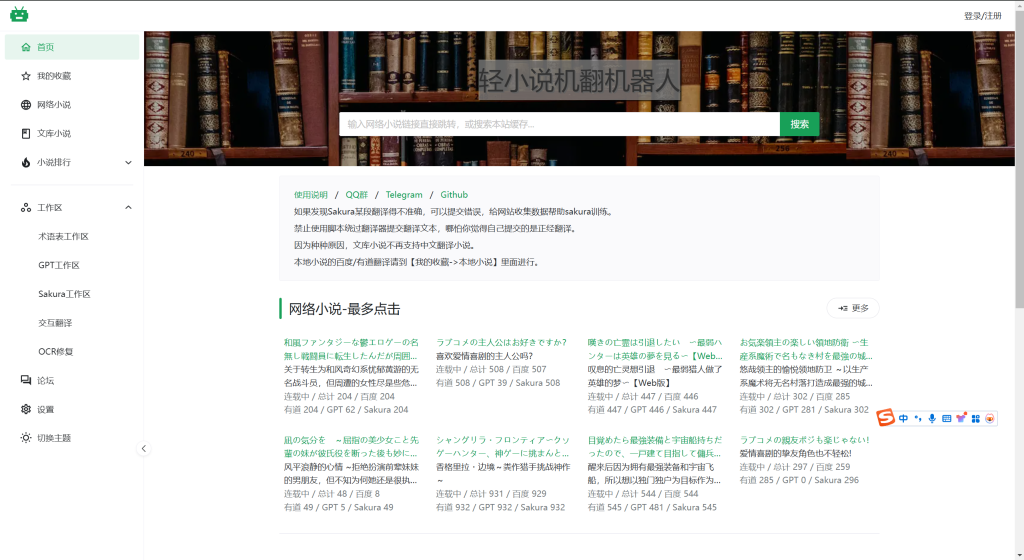The image size is (1024, 560).
Task: Open the 使用说明 link
Action: point(311,194)
